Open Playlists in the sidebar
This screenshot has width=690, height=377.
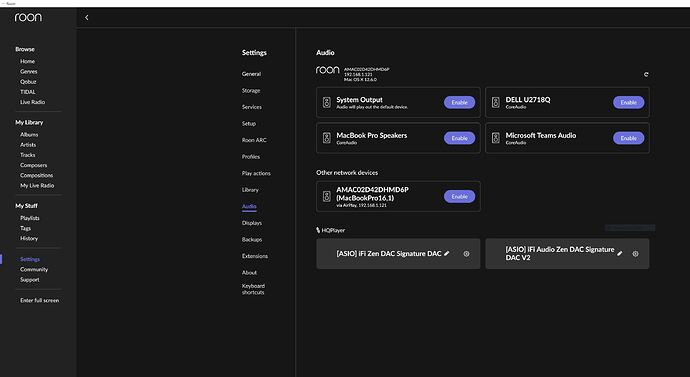coord(30,218)
